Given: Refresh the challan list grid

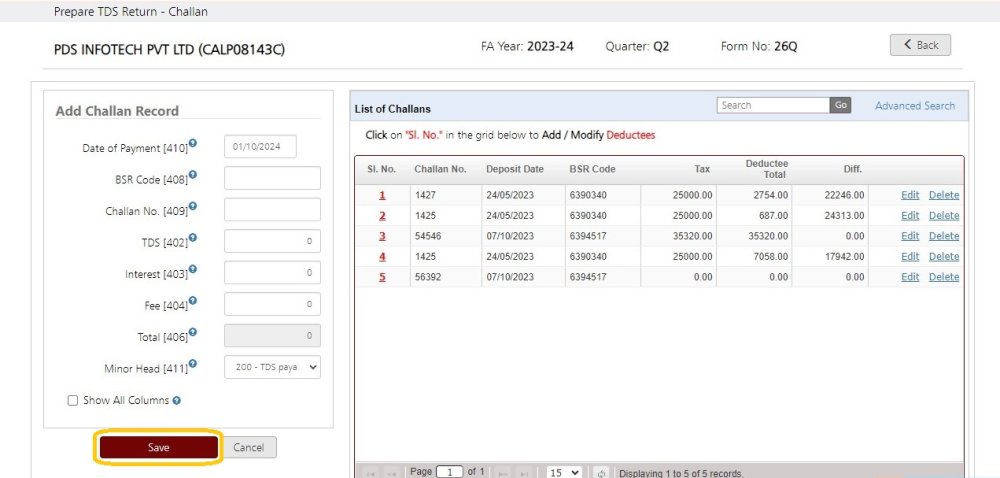Looking at the screenshot, I should click(x=602, y=472).
